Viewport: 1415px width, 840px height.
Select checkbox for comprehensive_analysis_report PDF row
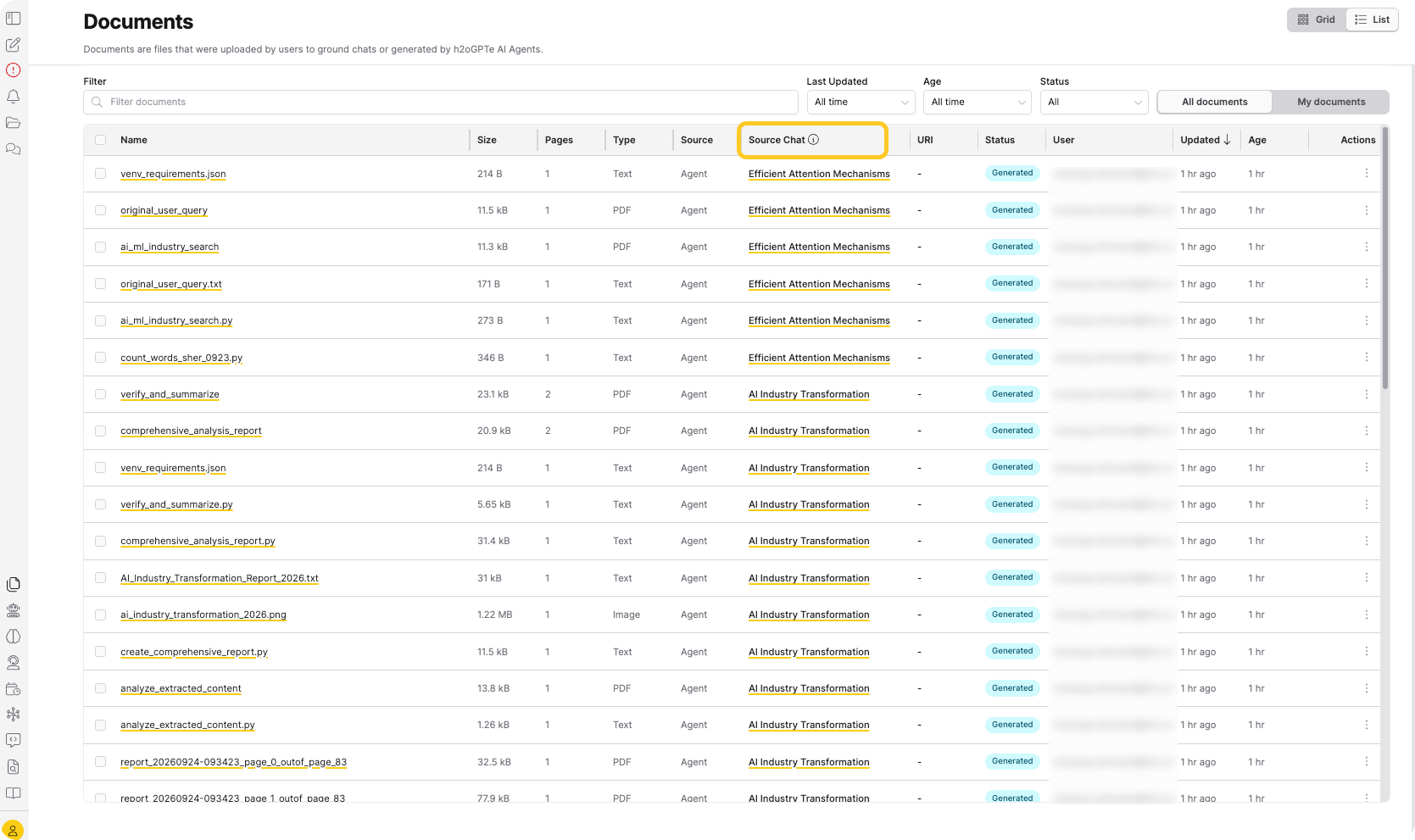pyautogui.click(x=101, y=431)
